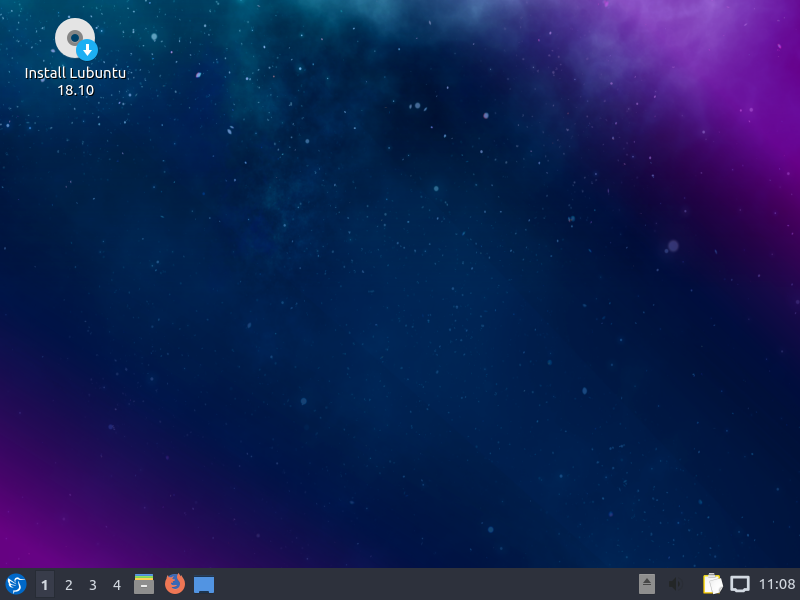Open the Lubuntu application menu
The image size is (800, 600).
[15, 584]
